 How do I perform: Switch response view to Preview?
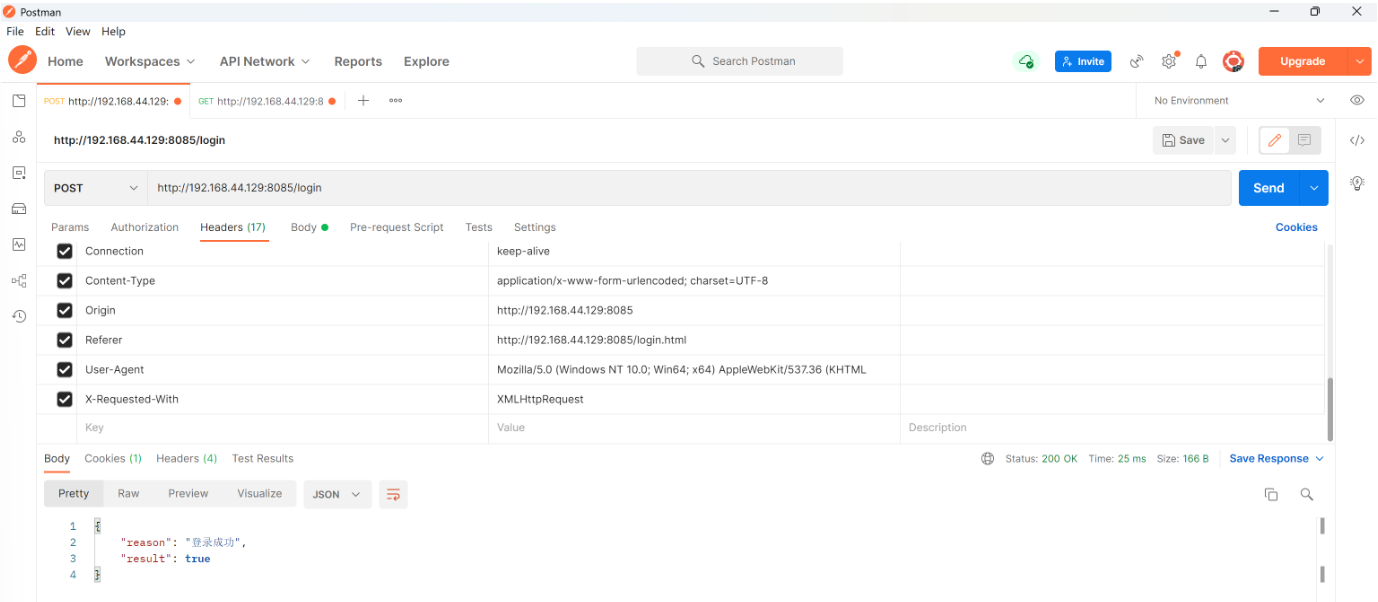click(x=188, y=494)
